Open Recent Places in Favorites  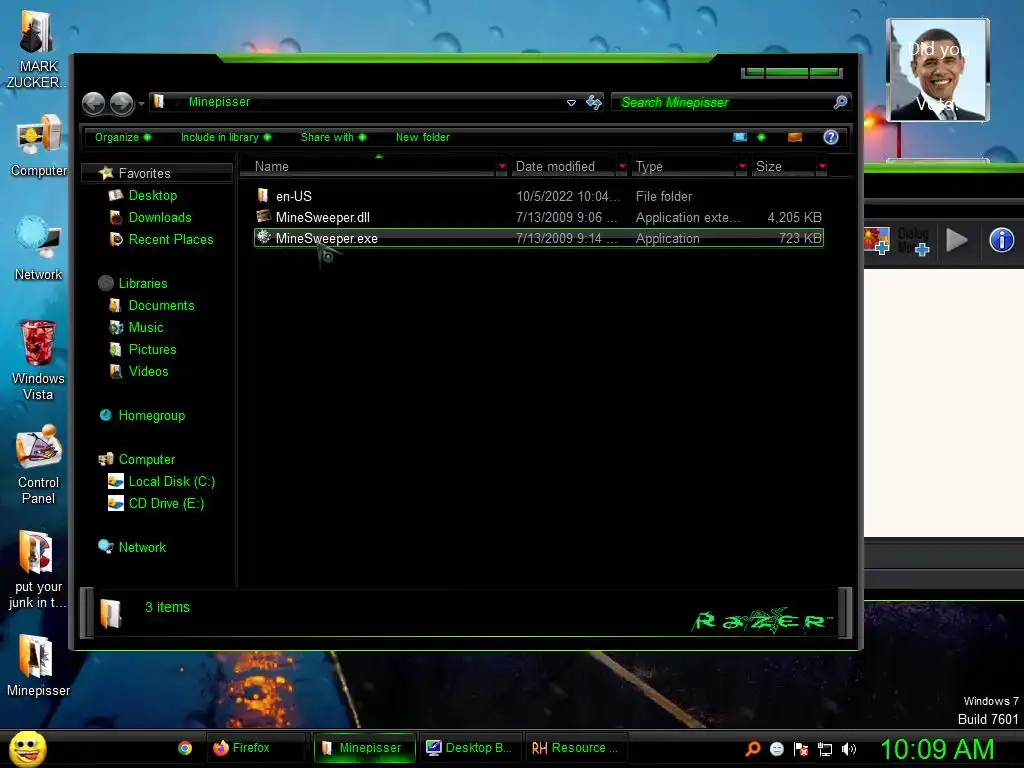pyautogui.click(x=170, y=240)
